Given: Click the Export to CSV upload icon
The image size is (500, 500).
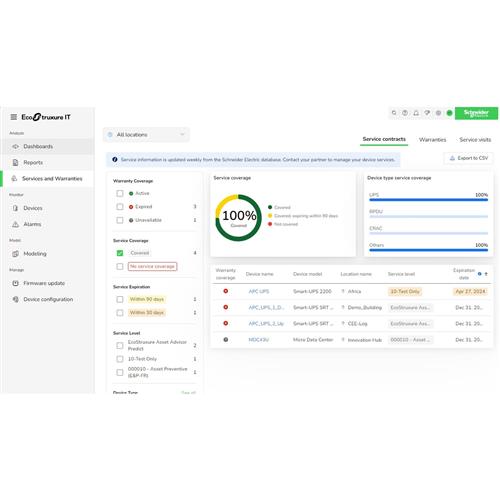Looking at the screenshot, I should coord(452,158).
